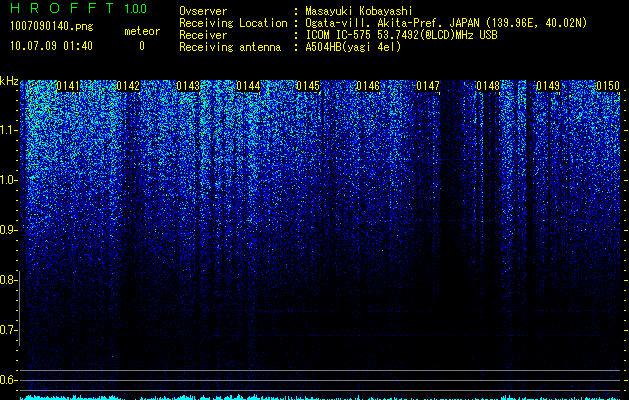Click the timestamp 10.07.09 01:40
The image size is (629, 400).
(51, 46)
